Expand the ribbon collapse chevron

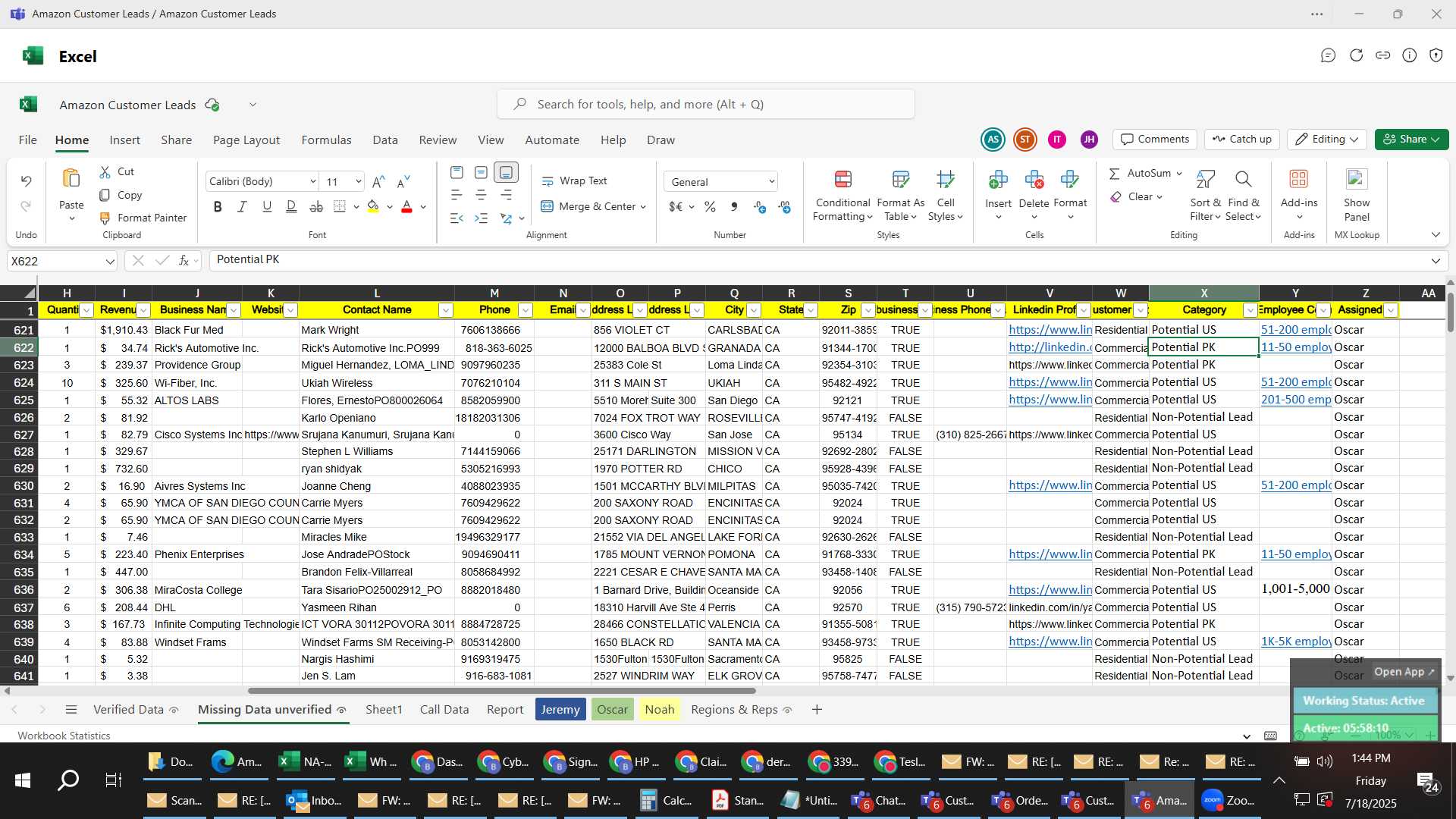1436,235
